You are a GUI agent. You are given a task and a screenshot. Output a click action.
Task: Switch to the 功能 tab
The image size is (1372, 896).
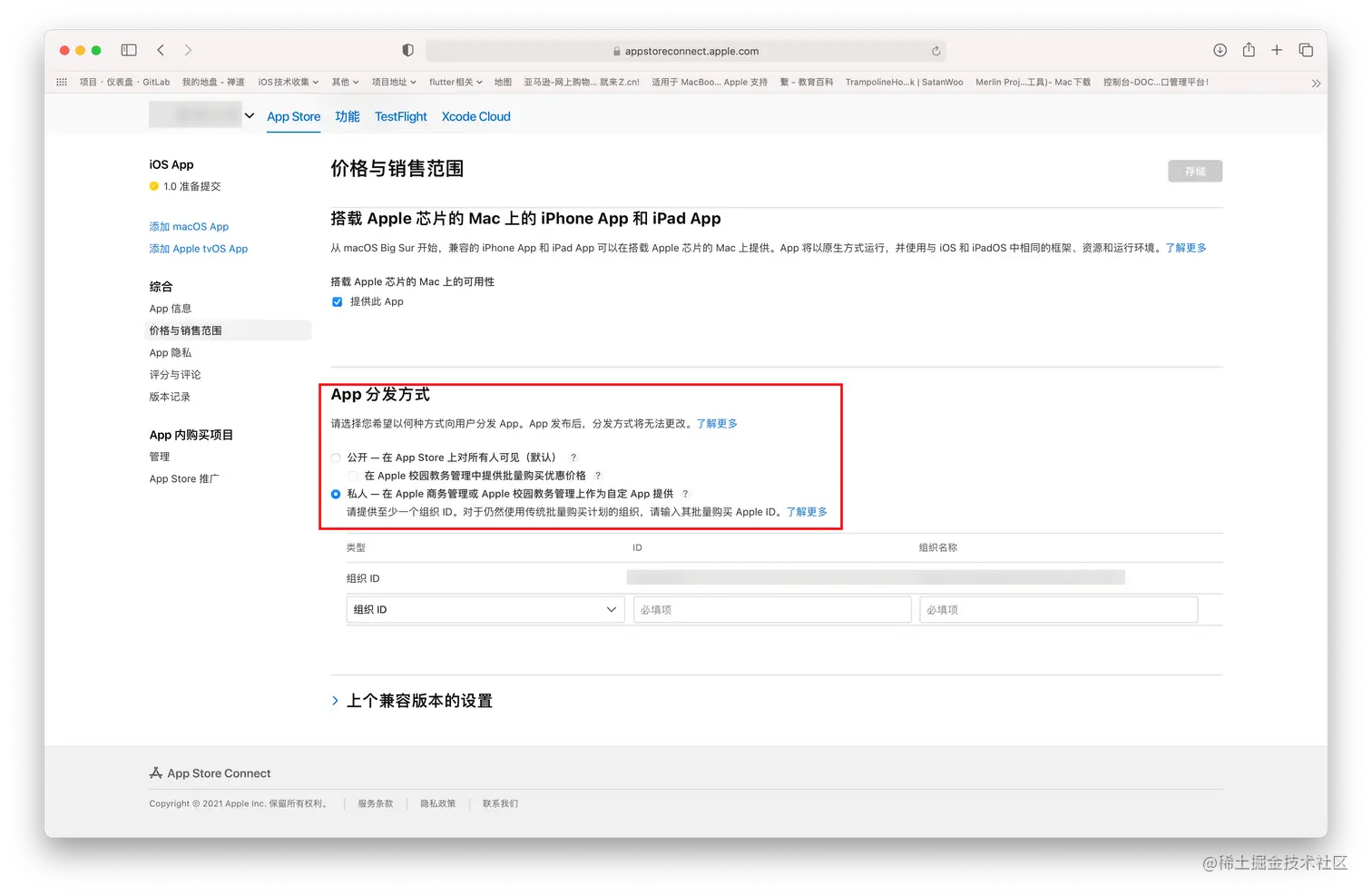347,116
